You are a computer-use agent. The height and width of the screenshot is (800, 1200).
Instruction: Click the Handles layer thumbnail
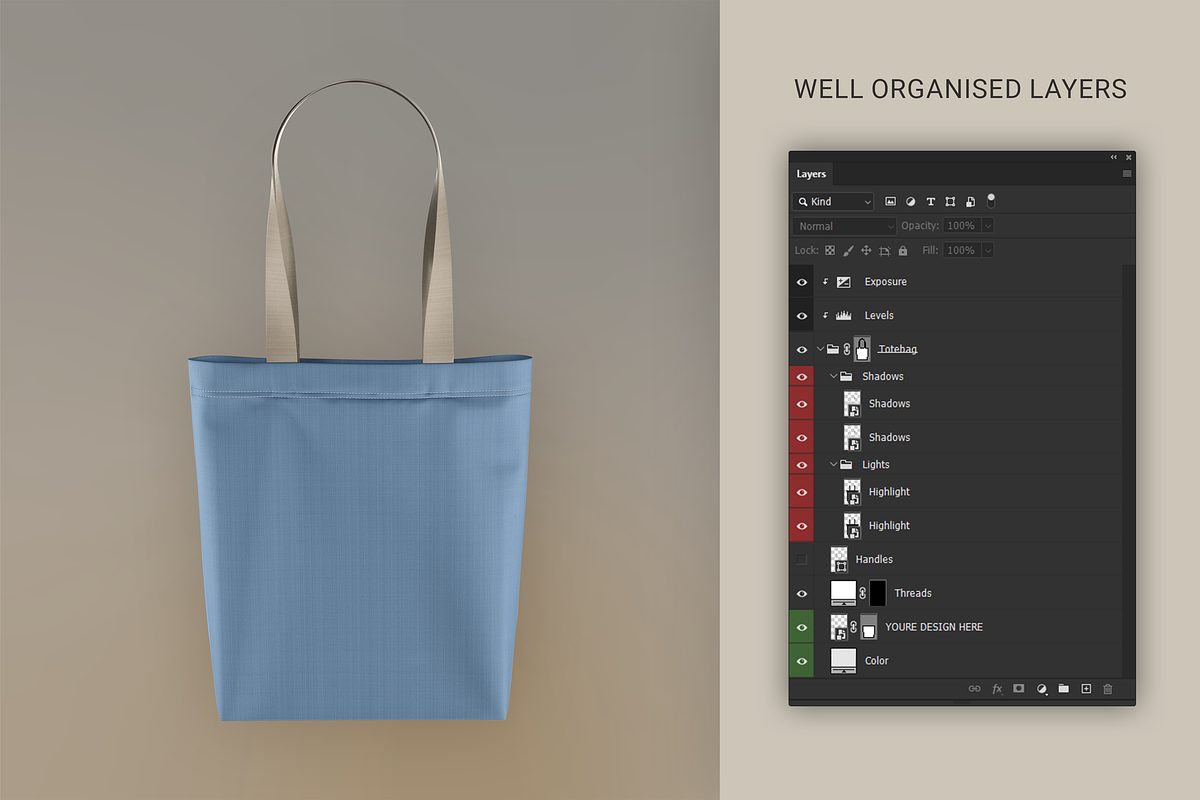tap(840, 559)
